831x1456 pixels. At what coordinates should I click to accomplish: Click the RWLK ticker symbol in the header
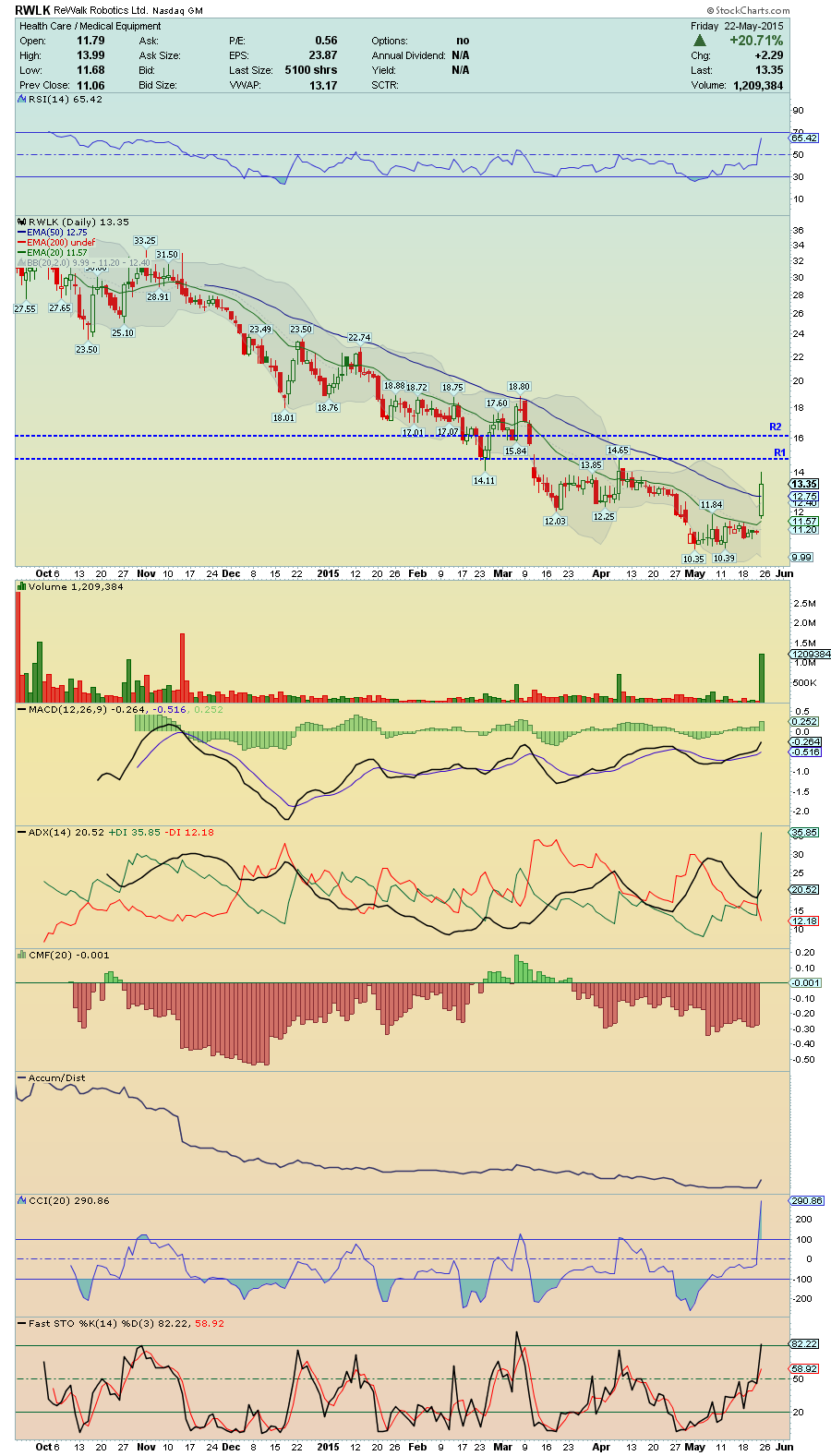[x=32, y=10]
